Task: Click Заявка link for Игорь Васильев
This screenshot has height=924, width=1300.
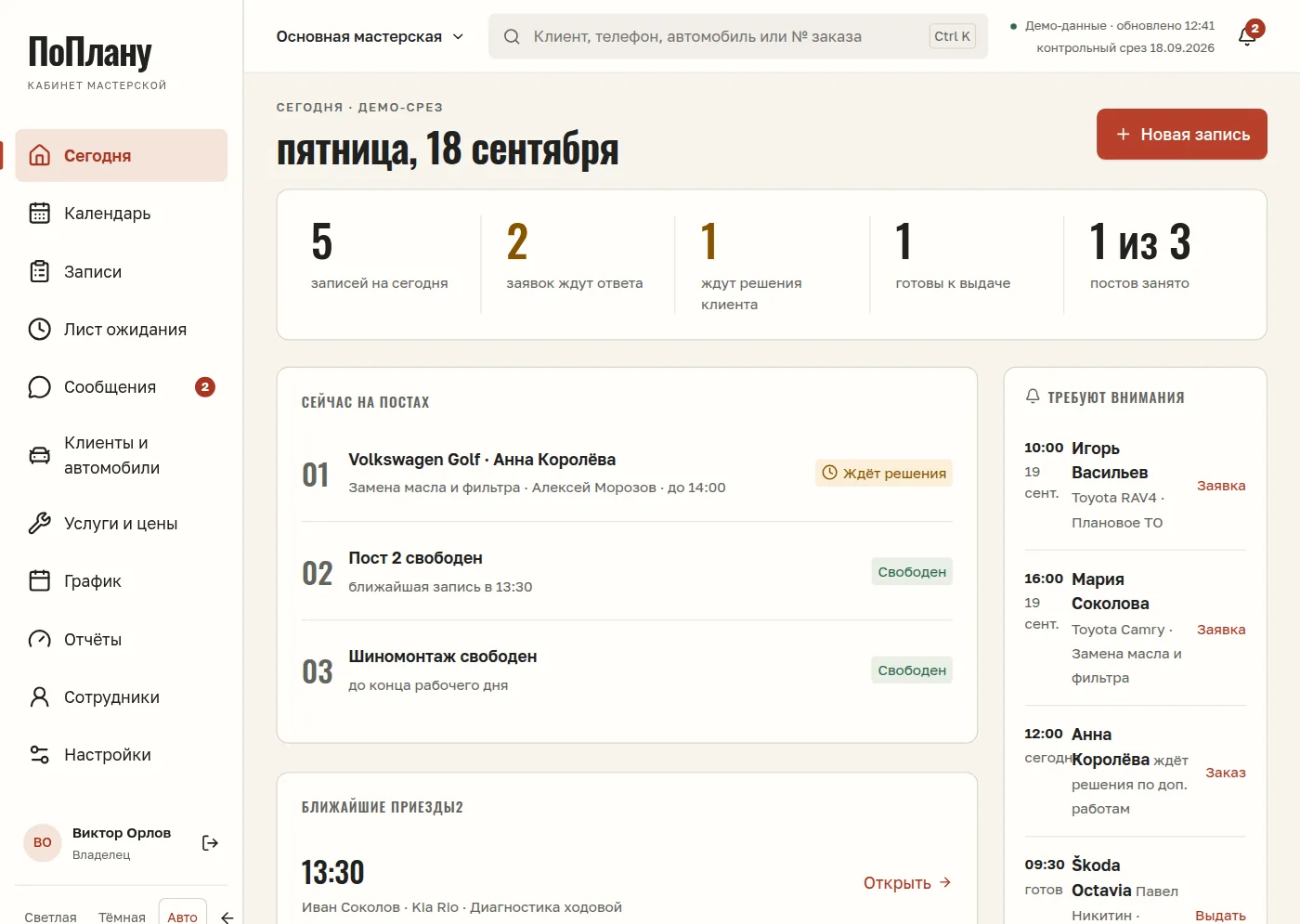Action: click(x=1221, y=486)
